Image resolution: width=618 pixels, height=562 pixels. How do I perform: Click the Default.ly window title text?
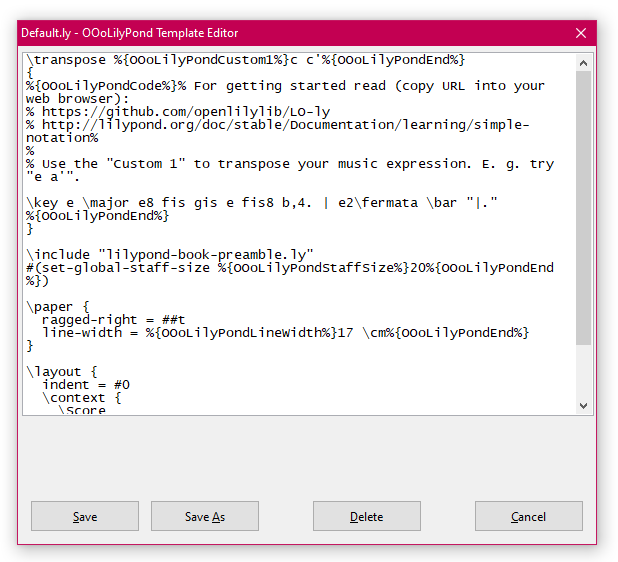click(130, 33)
